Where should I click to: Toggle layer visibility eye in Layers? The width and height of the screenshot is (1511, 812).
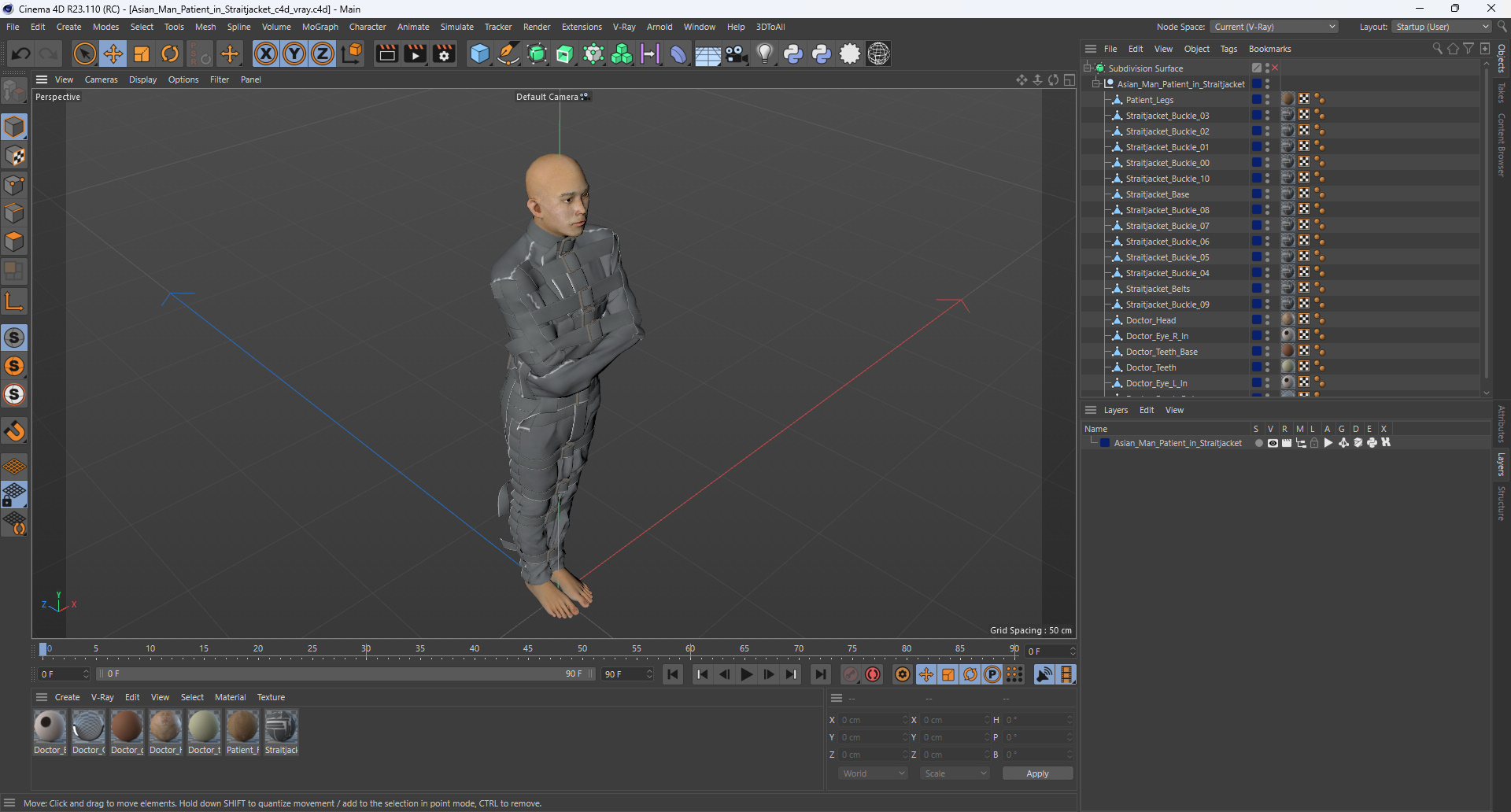click(x=1273, y=443)
